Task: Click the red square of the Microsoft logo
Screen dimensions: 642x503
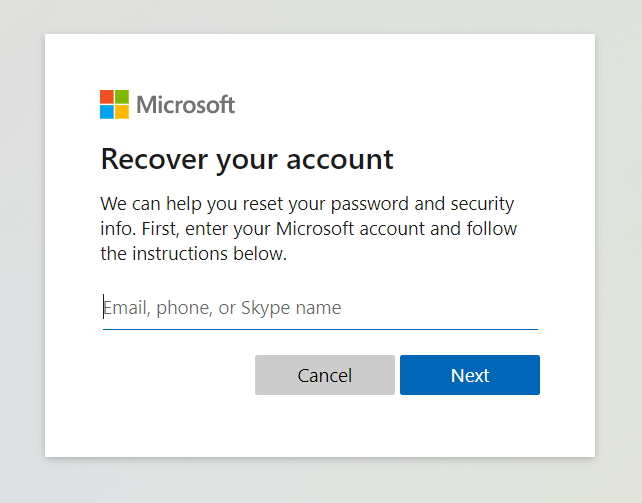Action: pyautogui.click(x=107, y=97)
